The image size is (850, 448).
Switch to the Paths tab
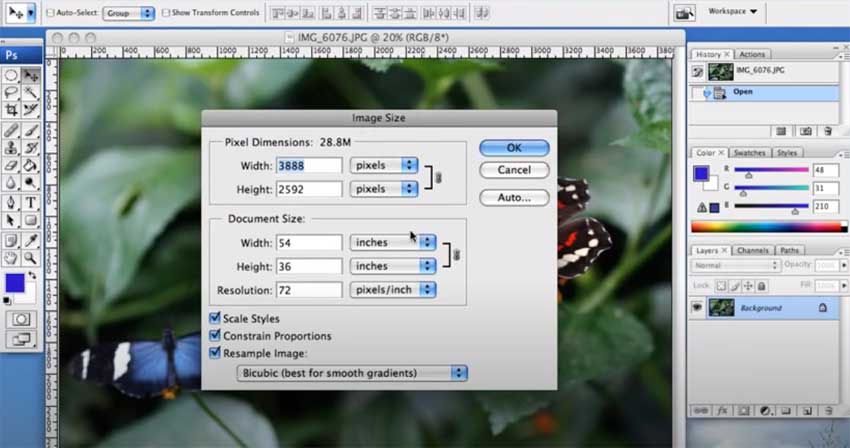(789, 251)
